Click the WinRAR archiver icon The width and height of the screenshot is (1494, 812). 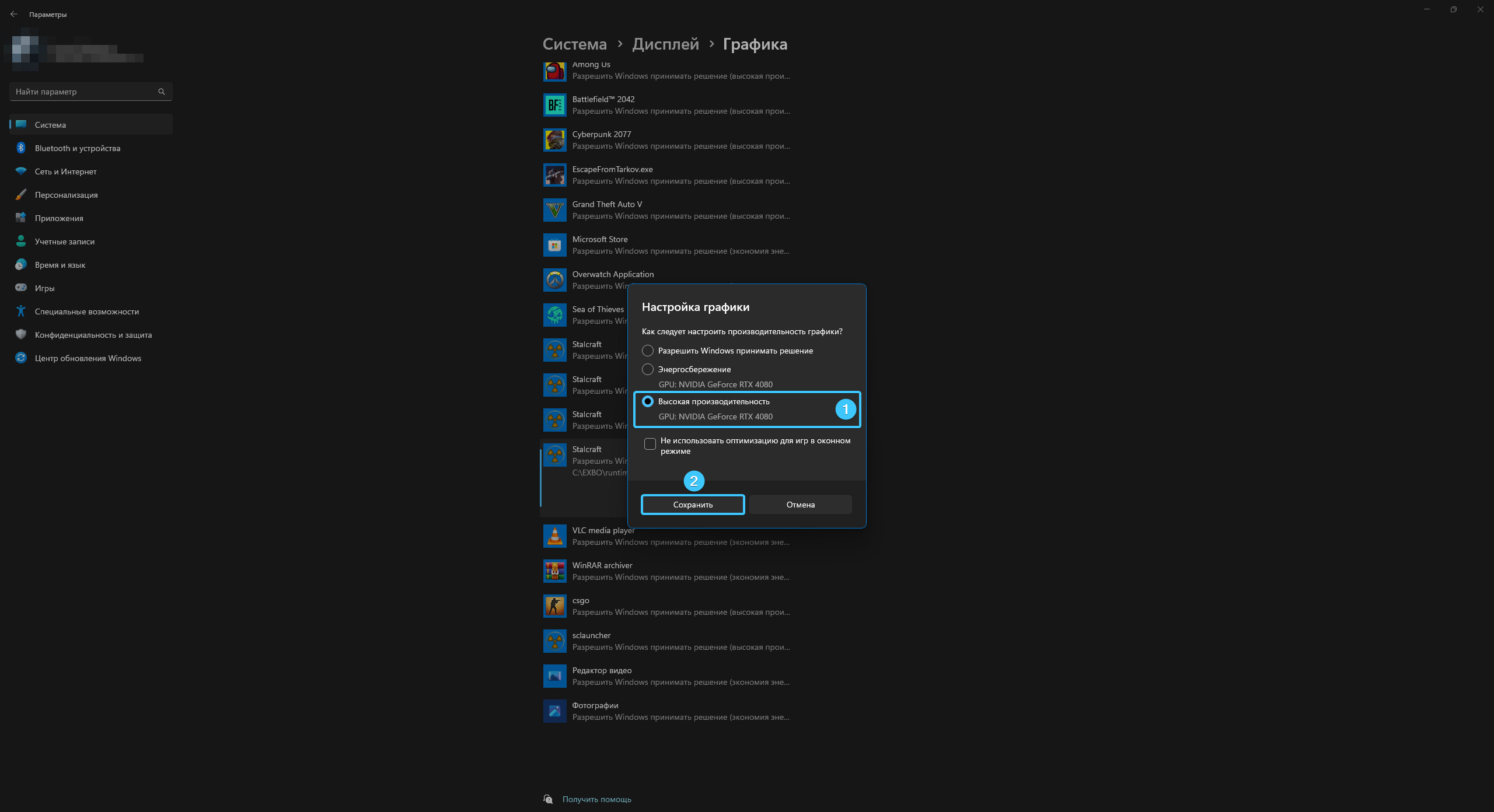pyautogui.click(x=554, y=571)
